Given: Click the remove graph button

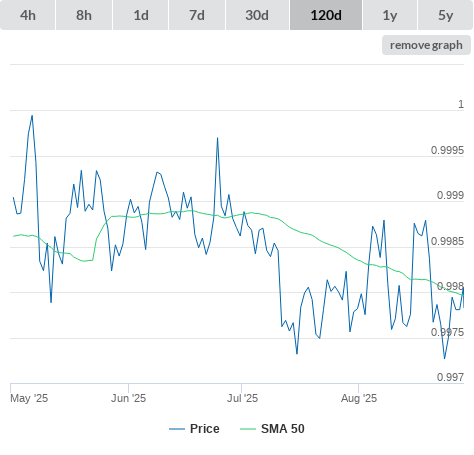Looking at the screenshot, I should pyautogui.click(x=426, y=45).
